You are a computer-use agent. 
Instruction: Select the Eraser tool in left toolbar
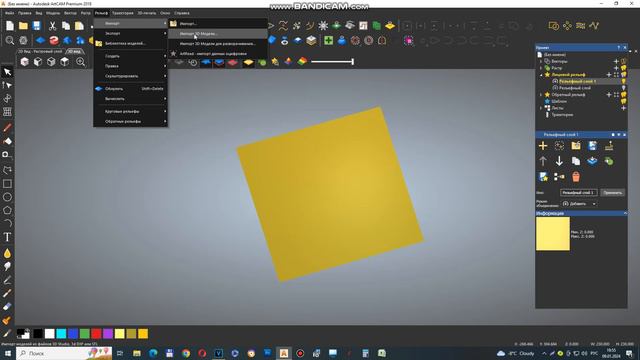tap(7, 307)
